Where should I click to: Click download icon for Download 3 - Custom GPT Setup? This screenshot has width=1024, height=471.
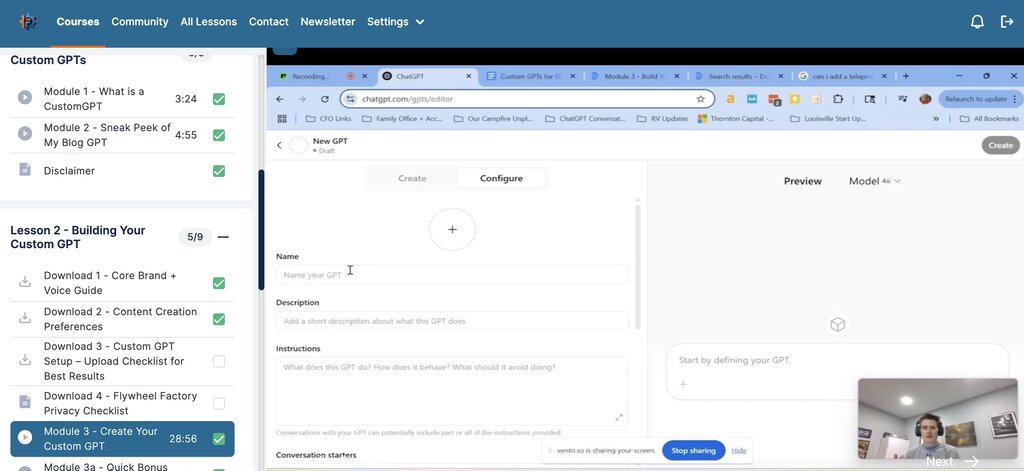pyautogui.click(x=25, y=361)
